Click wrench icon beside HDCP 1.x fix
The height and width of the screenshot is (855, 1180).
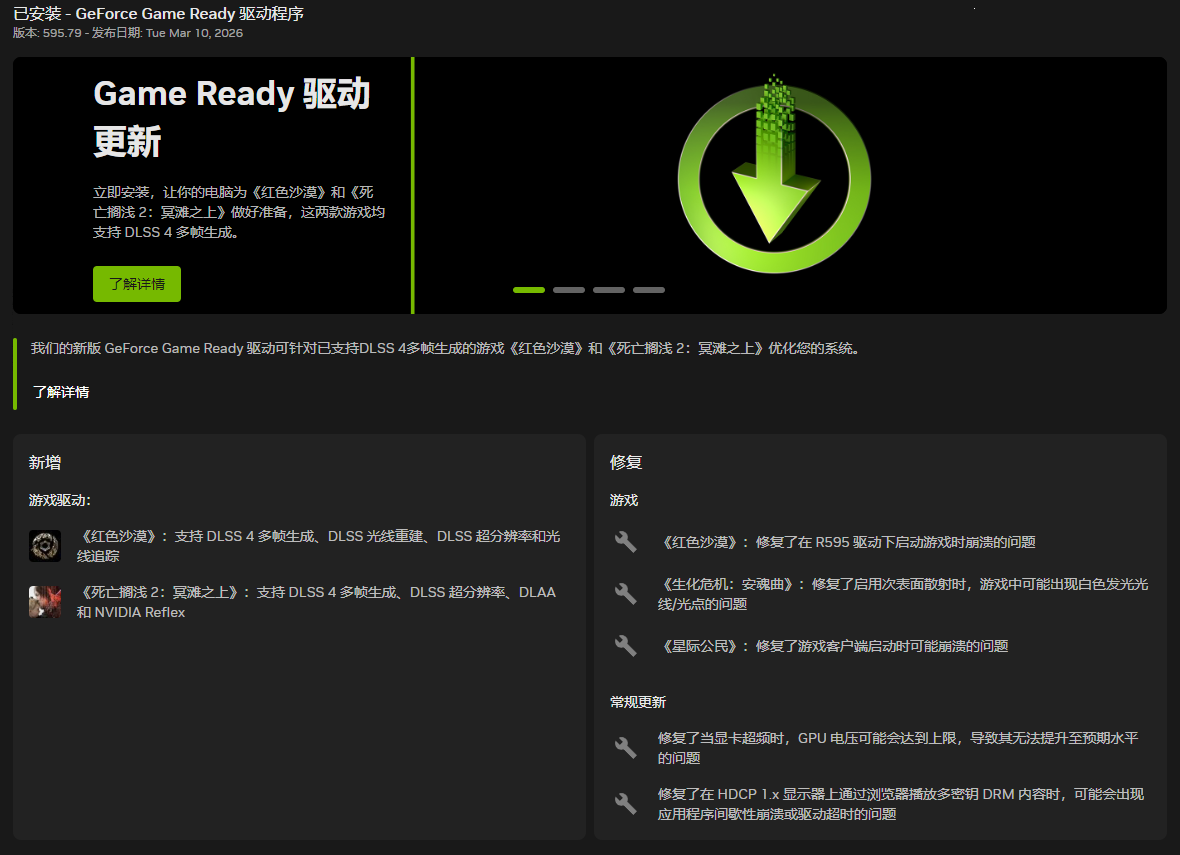(625, 804)
